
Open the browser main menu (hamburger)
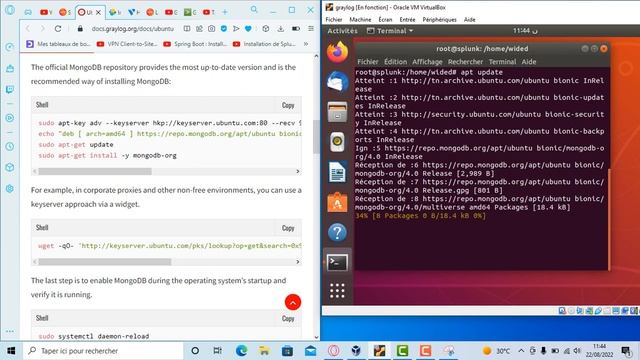[x=311, y=29]
